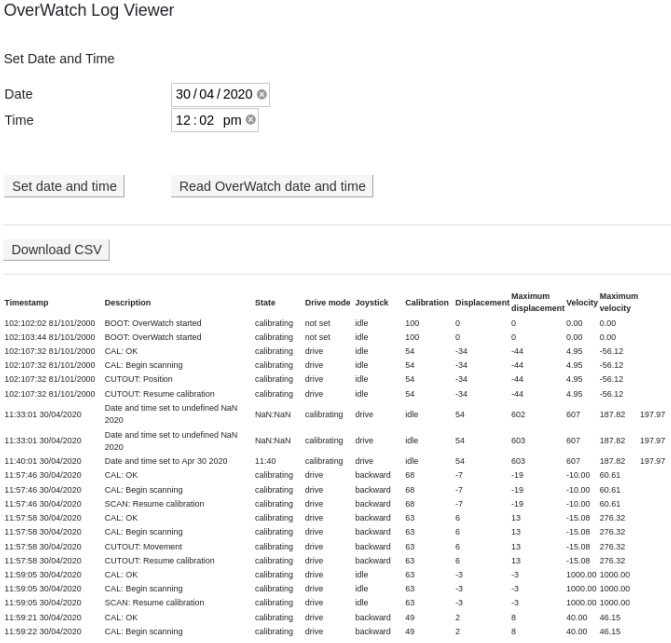The image size is (671, 643).
Task: Select the Description column header
Action: click(128, 302)
